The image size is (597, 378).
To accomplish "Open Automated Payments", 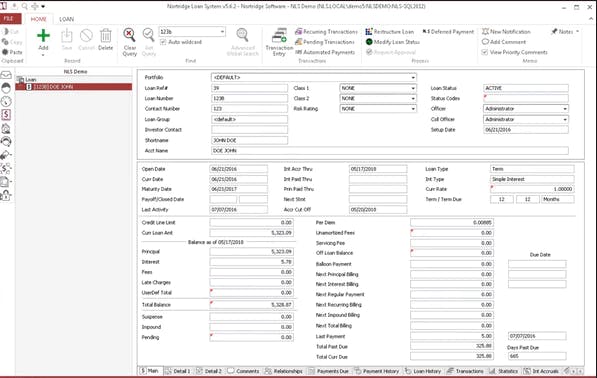I will [x=325, y=52].
